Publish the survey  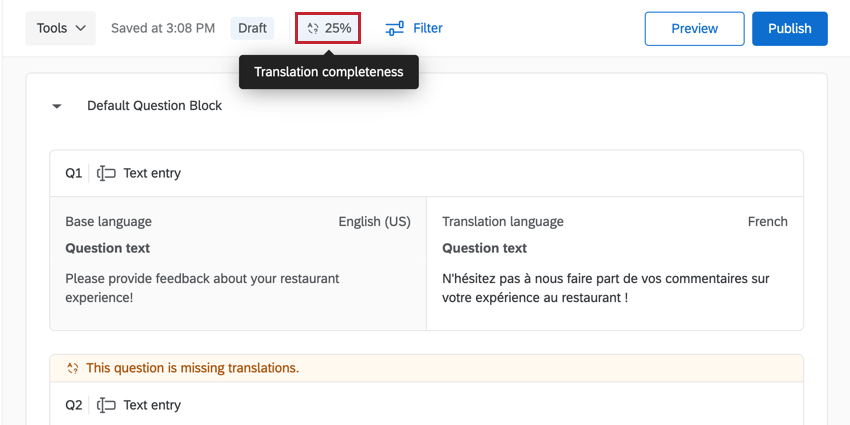pos(789,28)
